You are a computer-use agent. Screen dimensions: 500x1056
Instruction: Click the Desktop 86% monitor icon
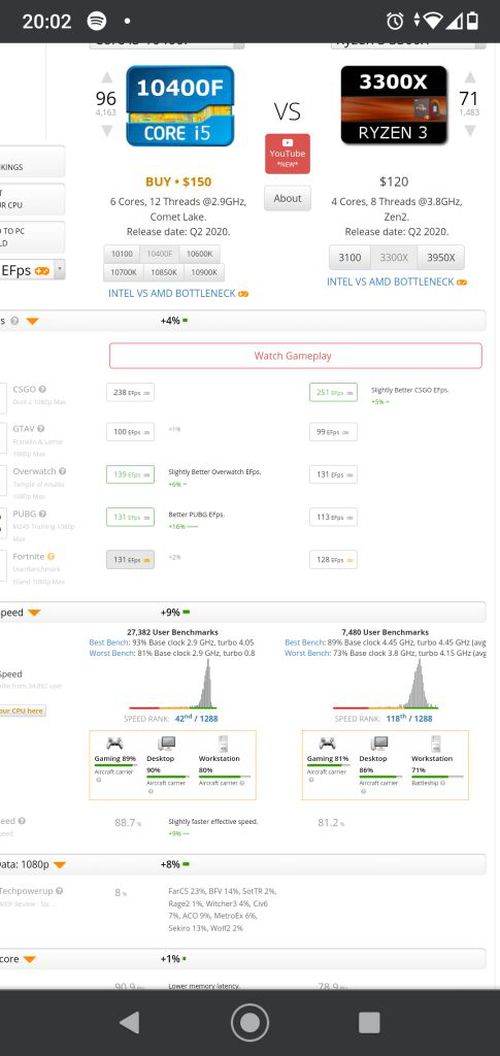(x=379, y=744)
